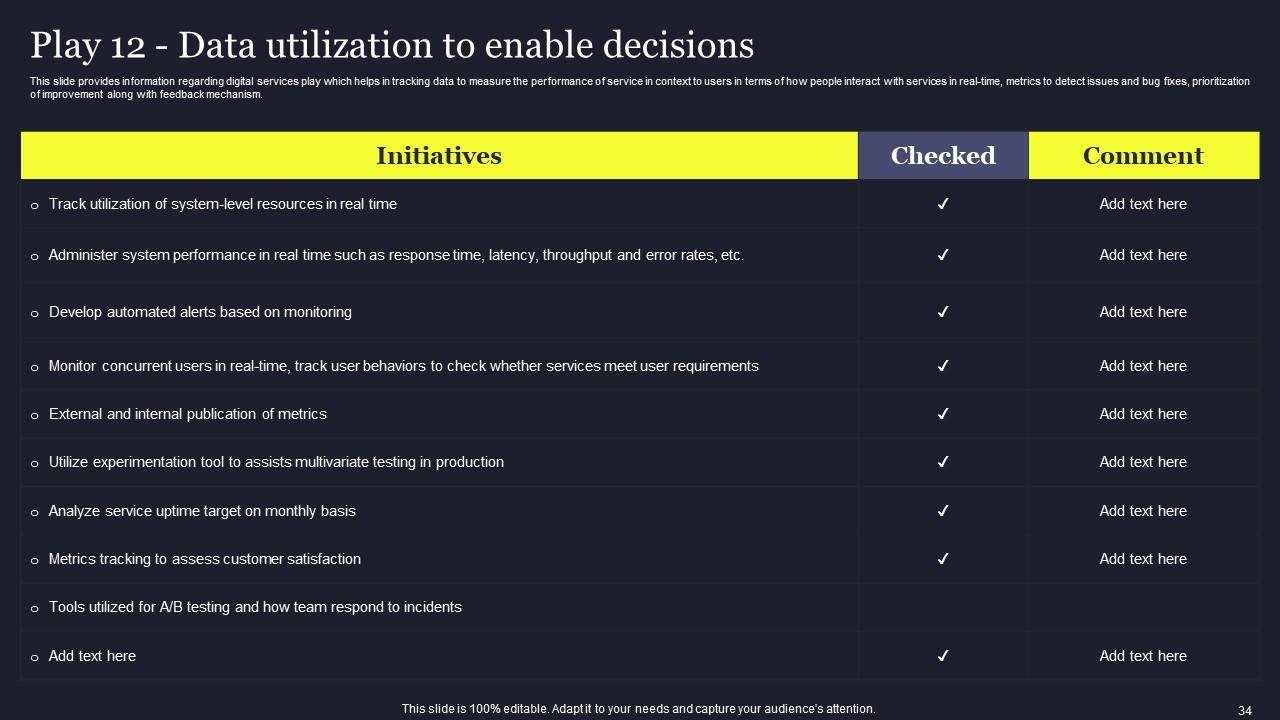Screen dimensions: 1280x720
Task: Click slide number 34
Action: 1244,710
